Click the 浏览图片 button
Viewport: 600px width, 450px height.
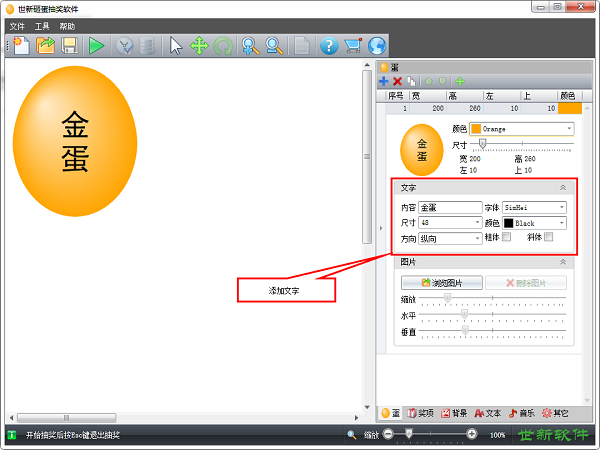(442, 283)
